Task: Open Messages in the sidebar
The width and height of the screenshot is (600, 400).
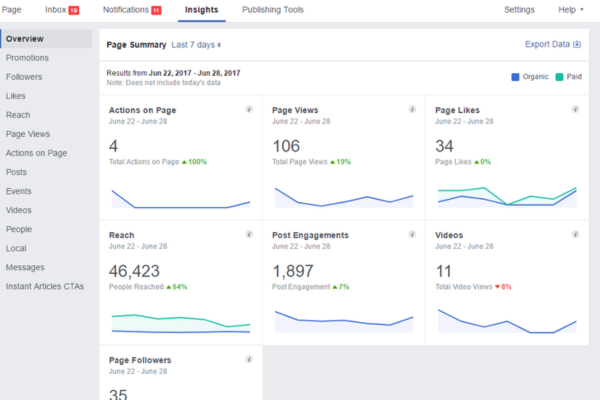Action: (25, 267)
